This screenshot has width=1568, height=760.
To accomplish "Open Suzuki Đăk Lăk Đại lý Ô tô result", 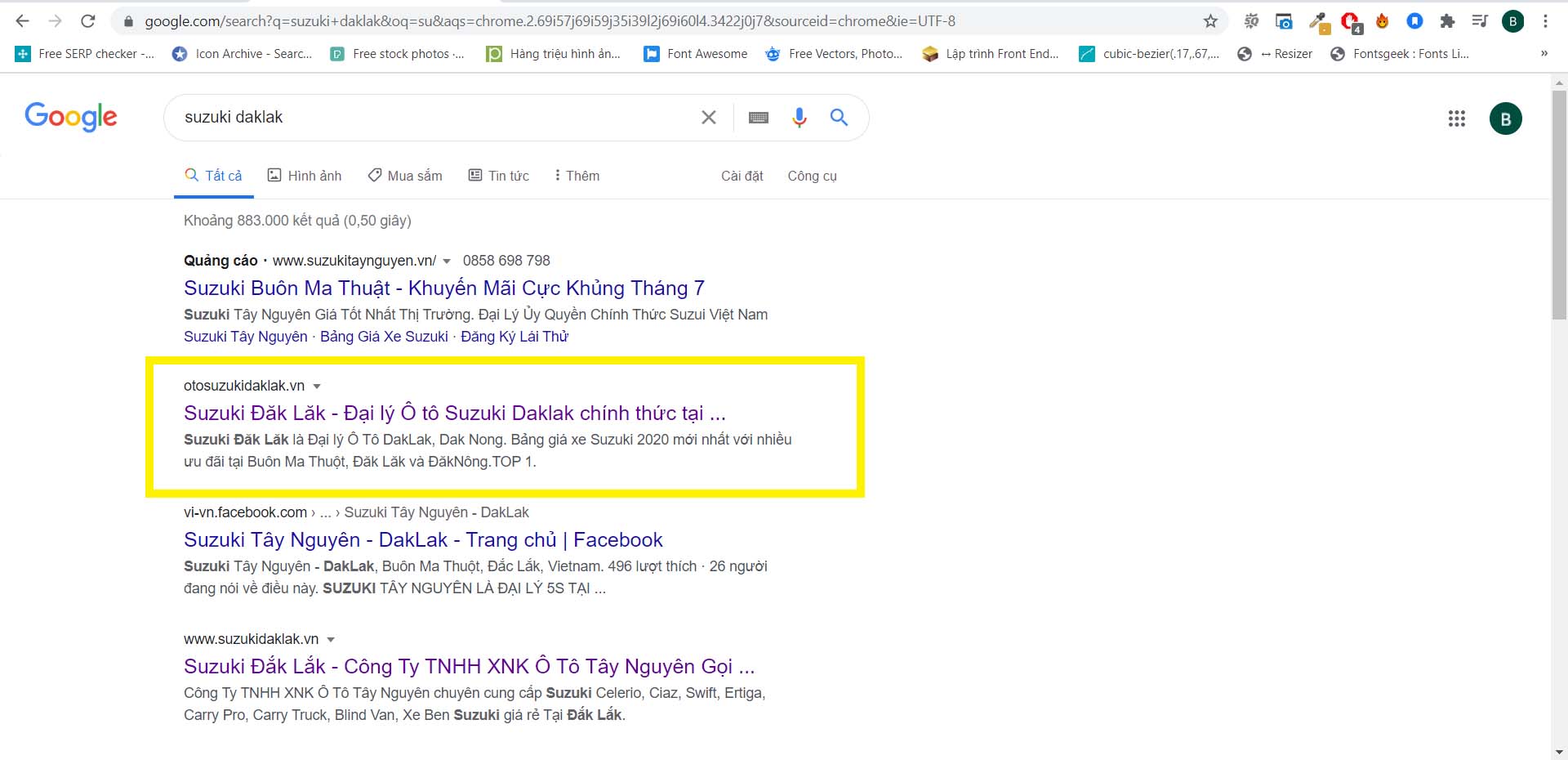I will 455,414.
